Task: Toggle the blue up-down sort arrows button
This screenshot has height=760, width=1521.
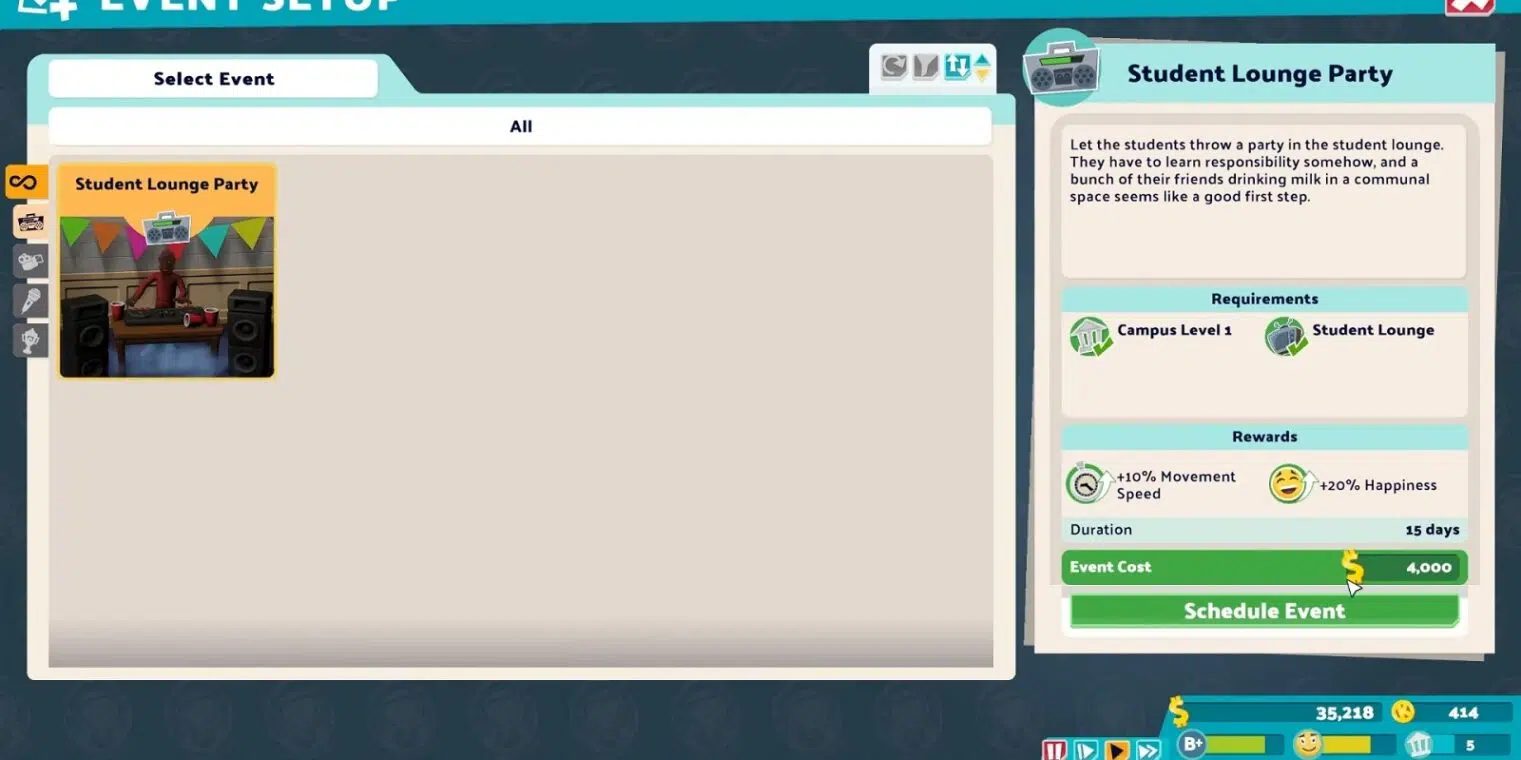Action: pos(957,67)
